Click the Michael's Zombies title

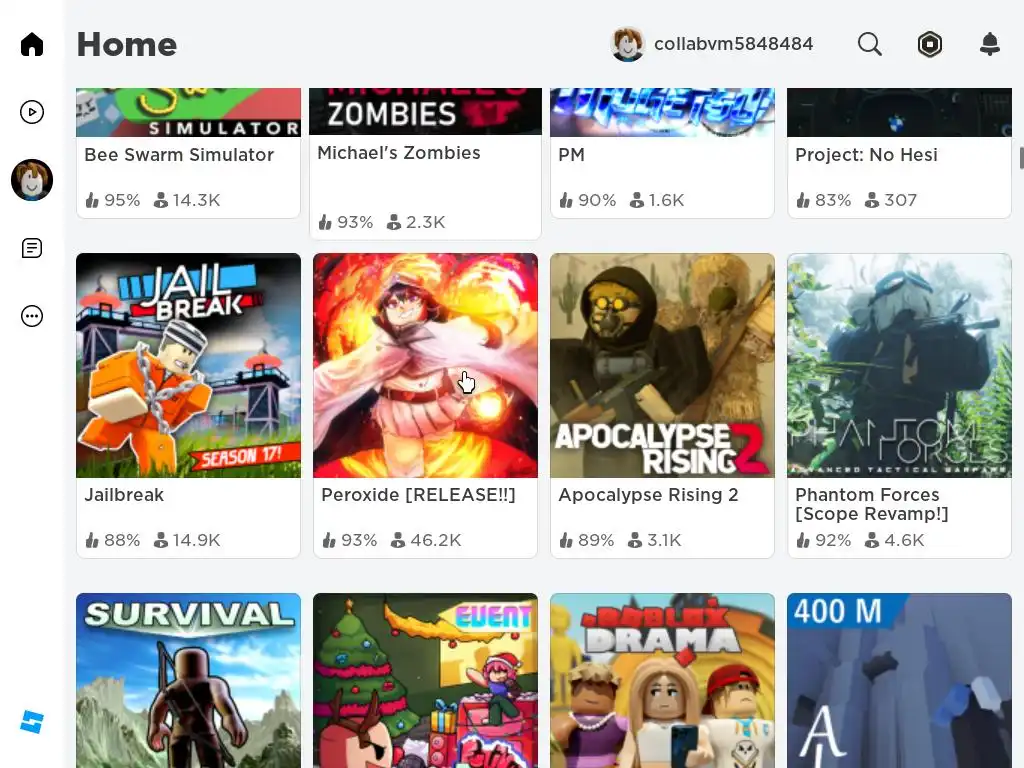398,153
